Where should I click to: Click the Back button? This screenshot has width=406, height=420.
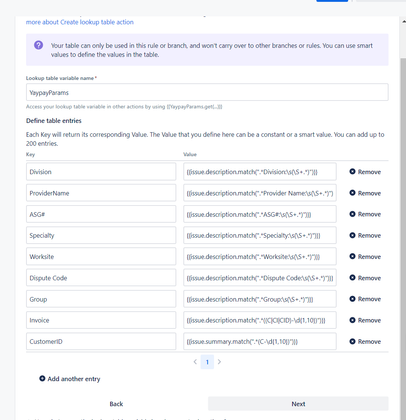(116, 404)
